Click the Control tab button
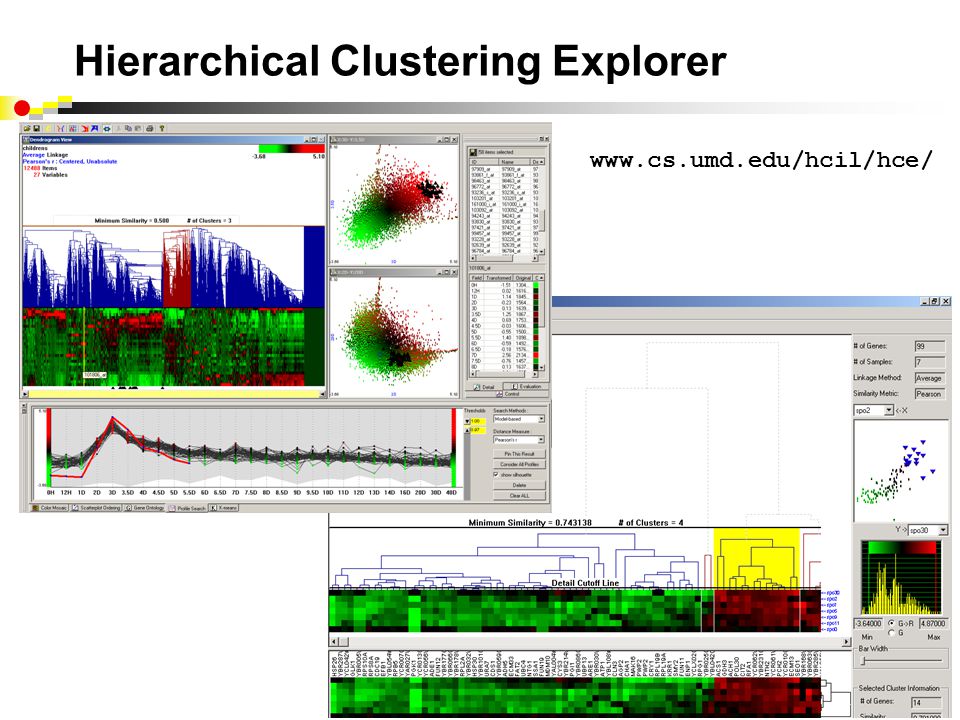Screen dimensions: 960x720 (508, 394)
